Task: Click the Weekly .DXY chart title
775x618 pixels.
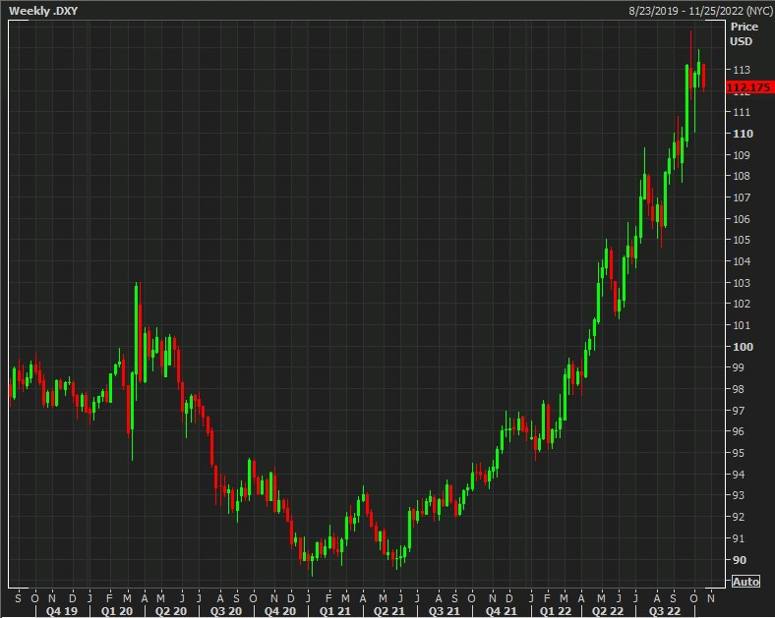Action: (x=44, y=10)
